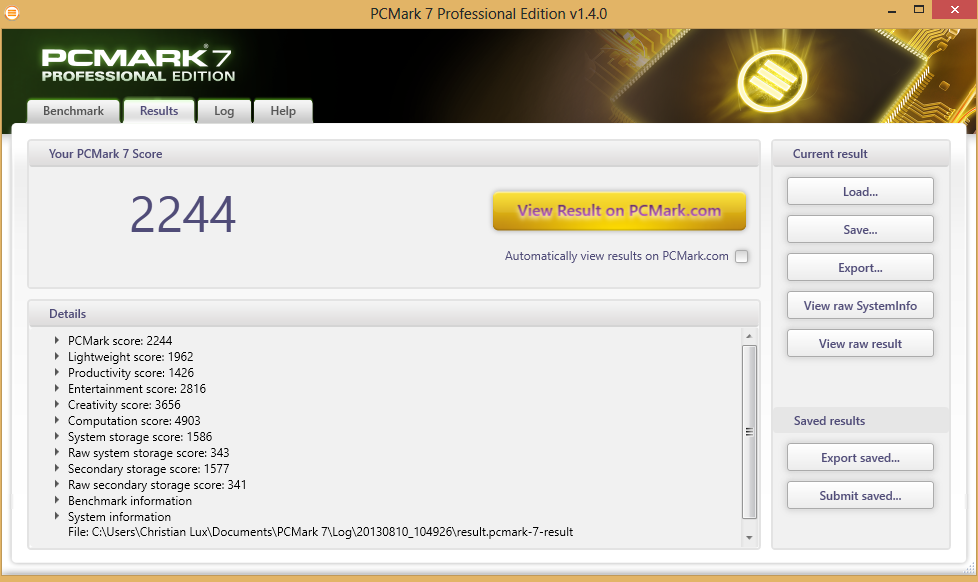Click 'Lightweight score: 1962' text
The width and height of the screenshot is (978, 582).
130,357
